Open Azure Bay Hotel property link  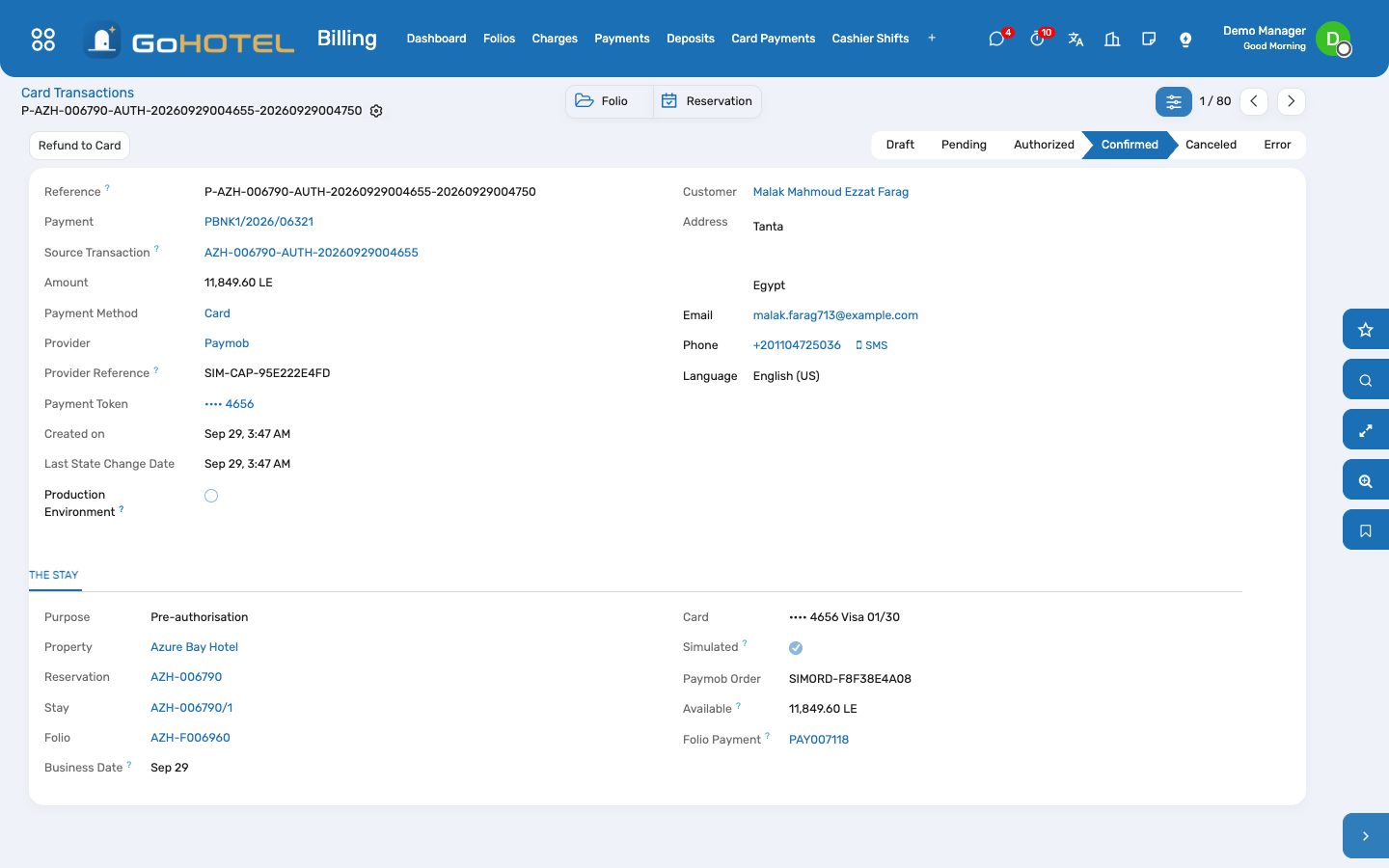[194, 647]
